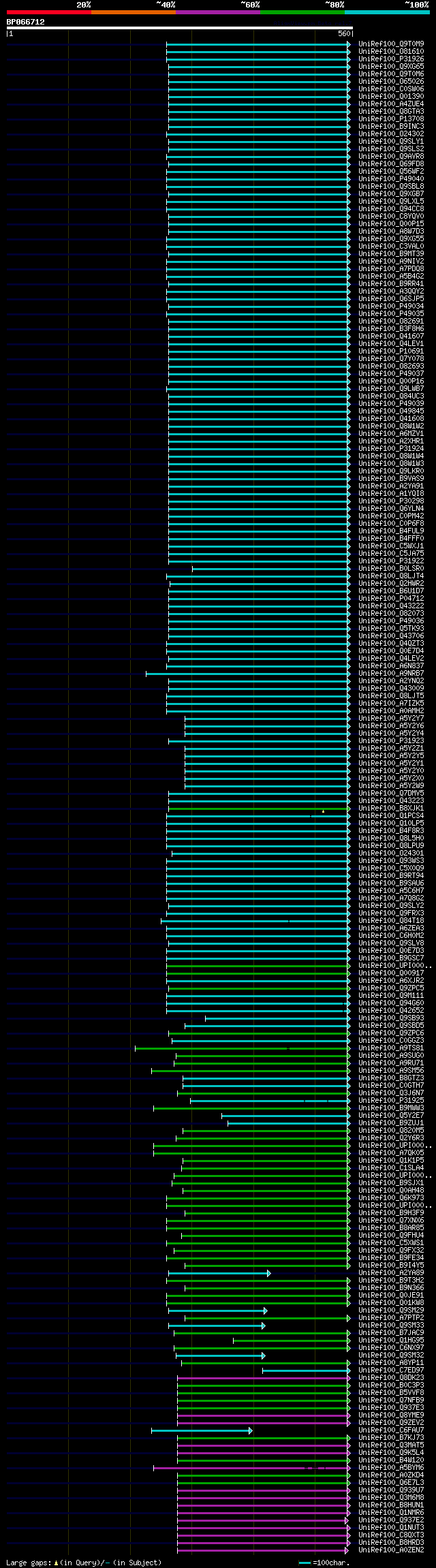Open hit UniRef100_O81610
The image size is (436, 1568).
tap(391, 52)
